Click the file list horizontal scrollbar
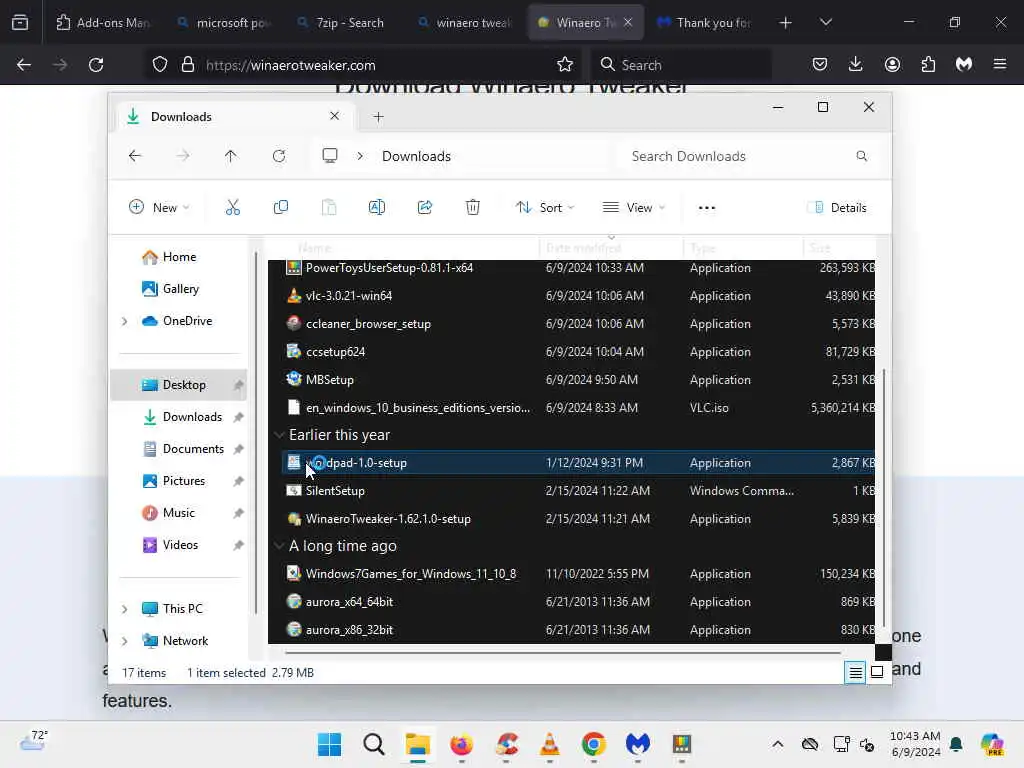The height and width of the screenshot is (768, 1024). coord(562,652)
